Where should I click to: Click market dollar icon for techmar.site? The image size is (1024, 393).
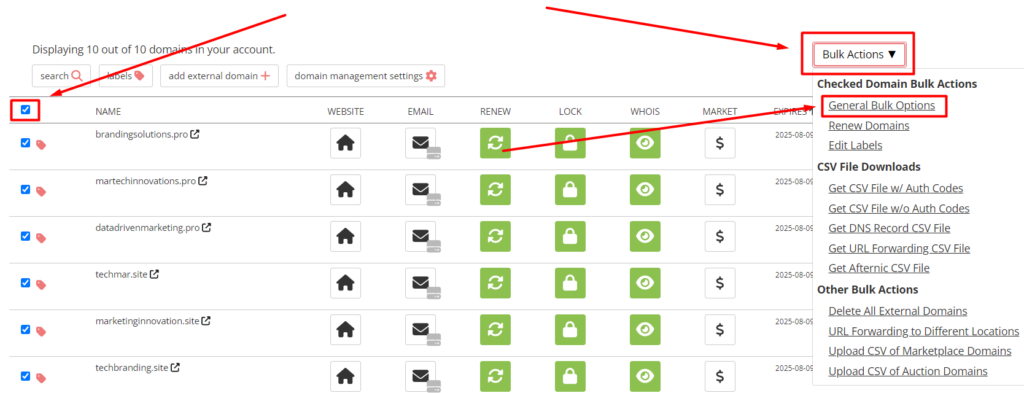(720, 283)
